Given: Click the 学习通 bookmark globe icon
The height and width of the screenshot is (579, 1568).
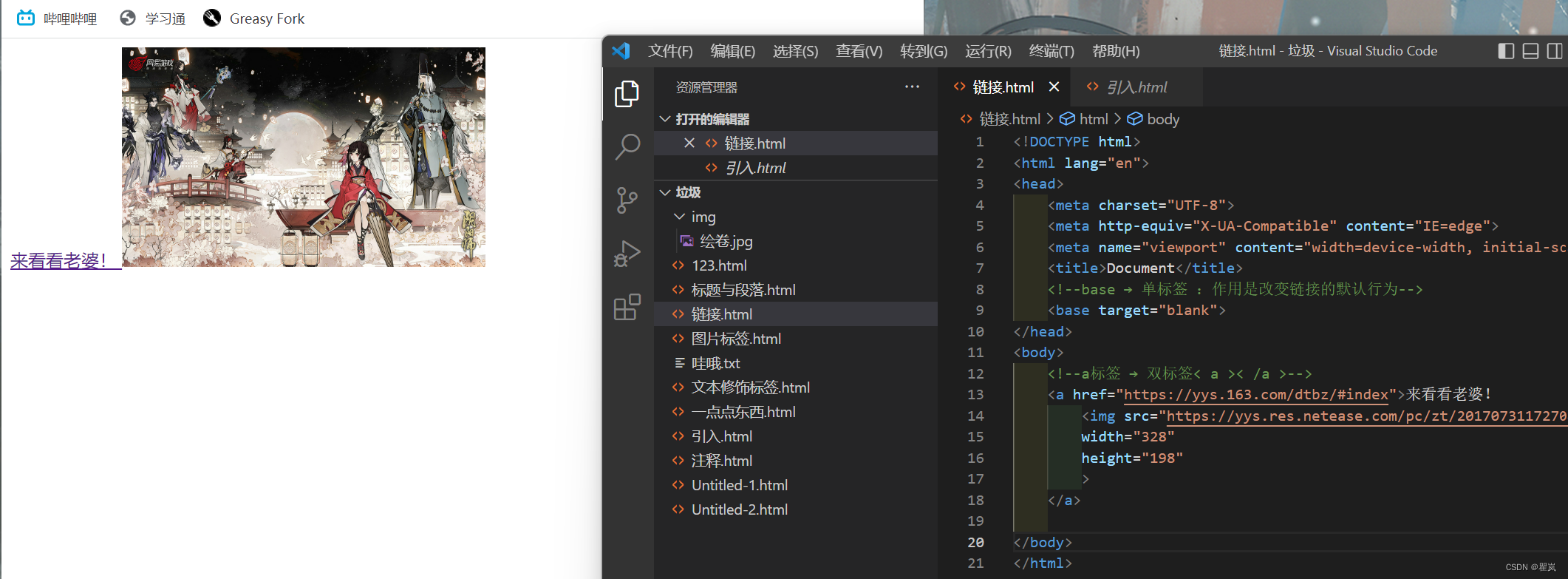Looking at the screenshot, I should pos(128,18).
